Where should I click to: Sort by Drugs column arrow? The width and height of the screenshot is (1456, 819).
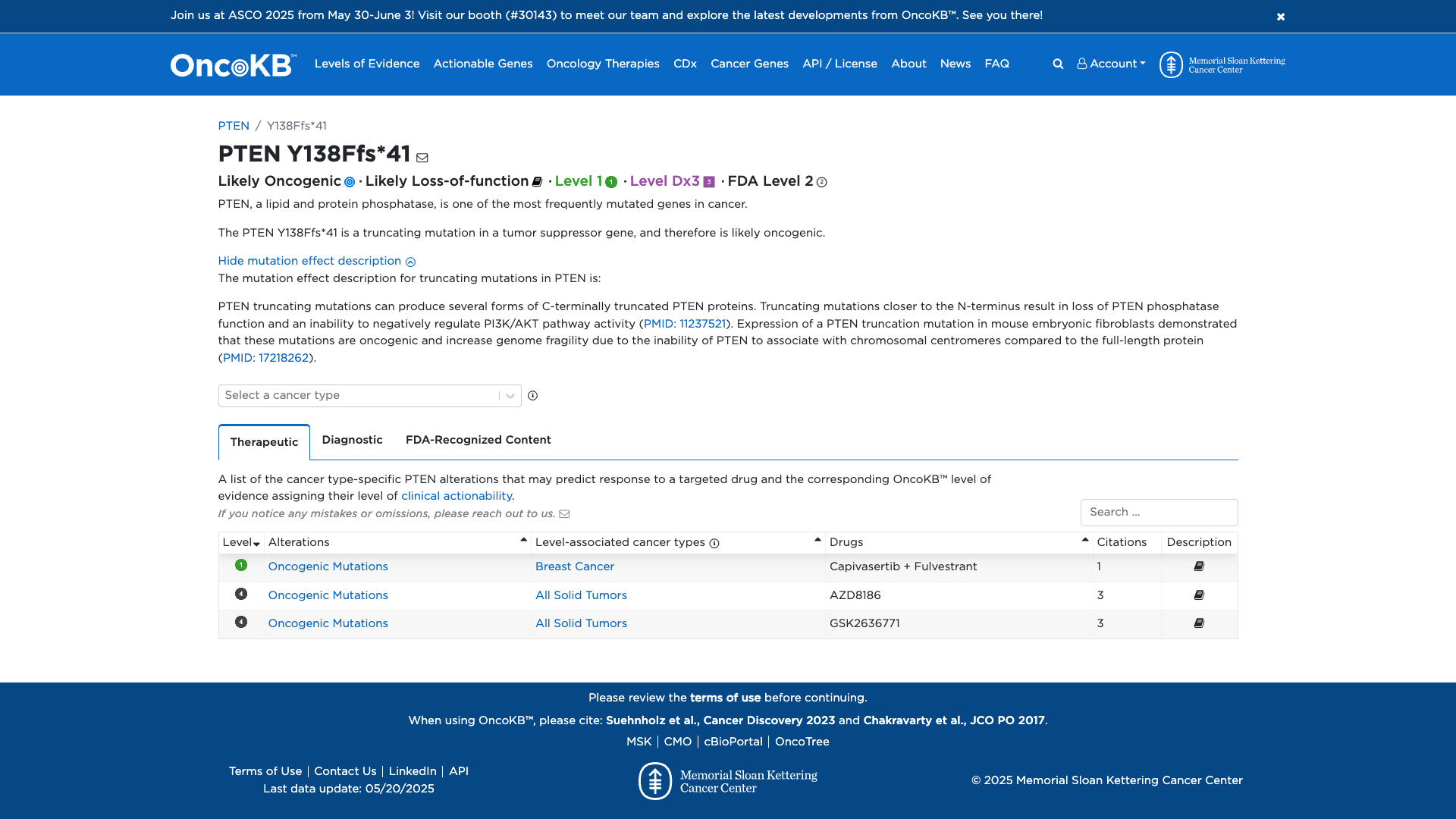pyautogui.click(x=1085, y=541)
